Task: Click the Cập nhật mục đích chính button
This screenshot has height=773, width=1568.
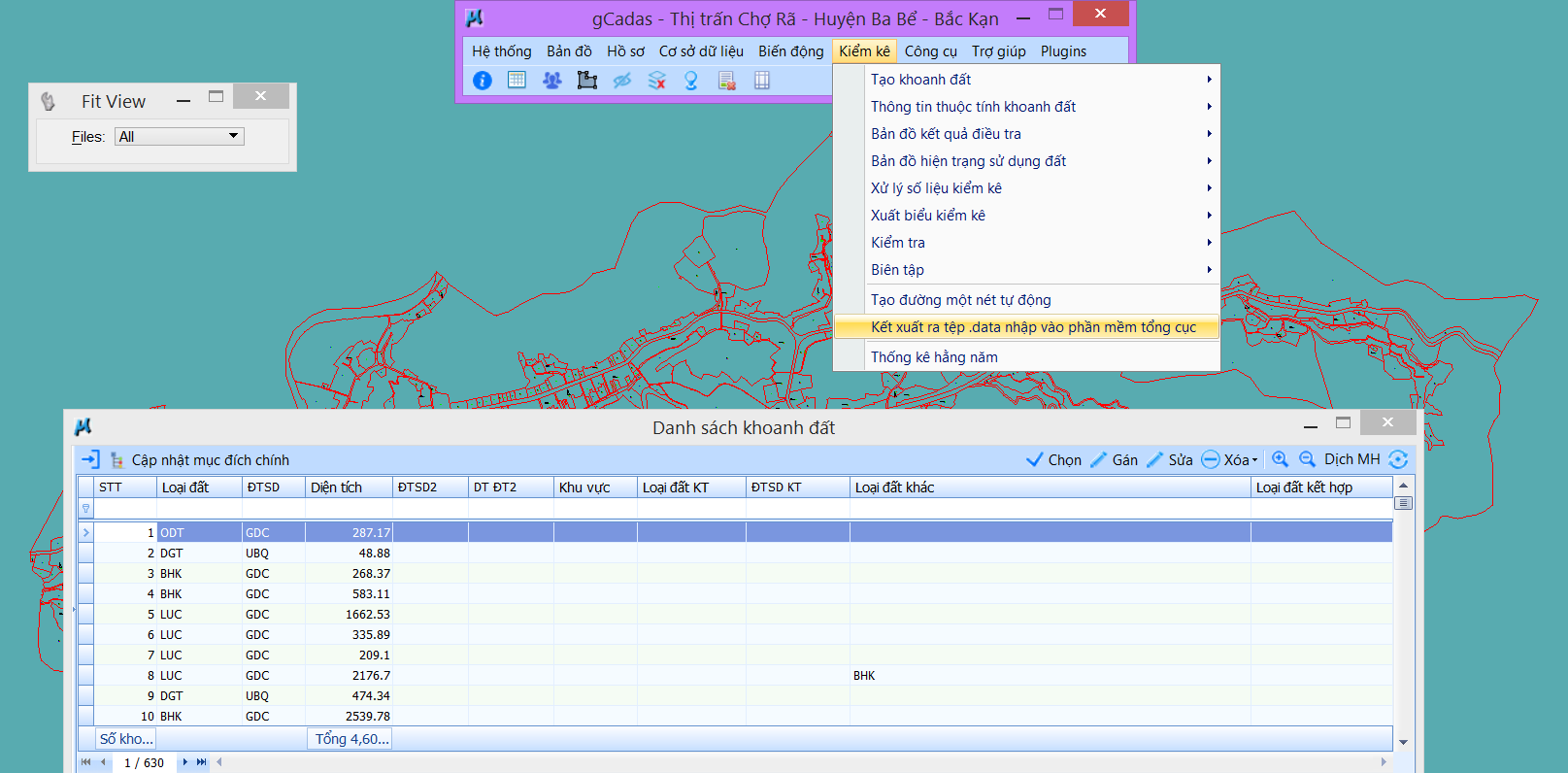Action: [x=199, y=460]
